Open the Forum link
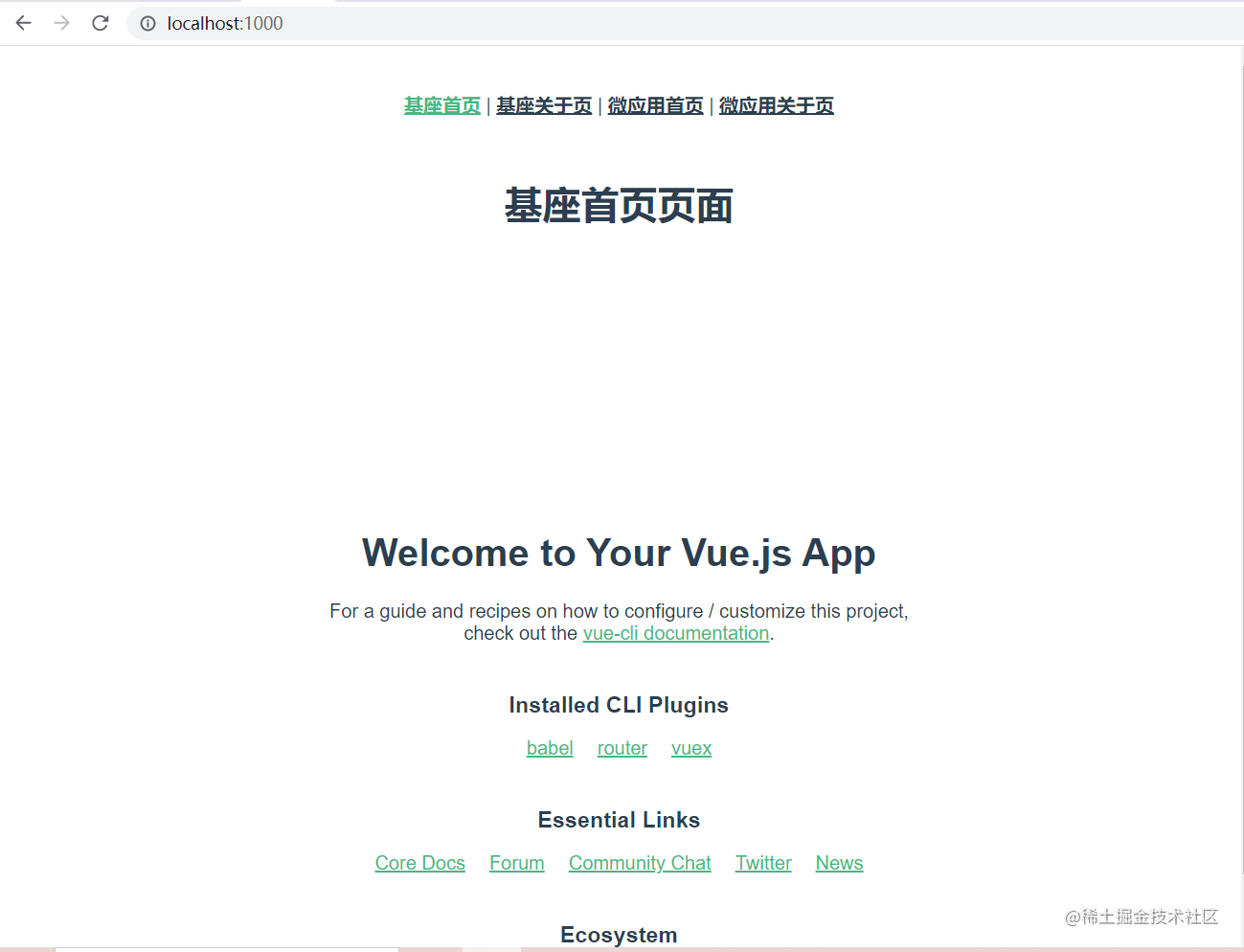 (517, 863)
